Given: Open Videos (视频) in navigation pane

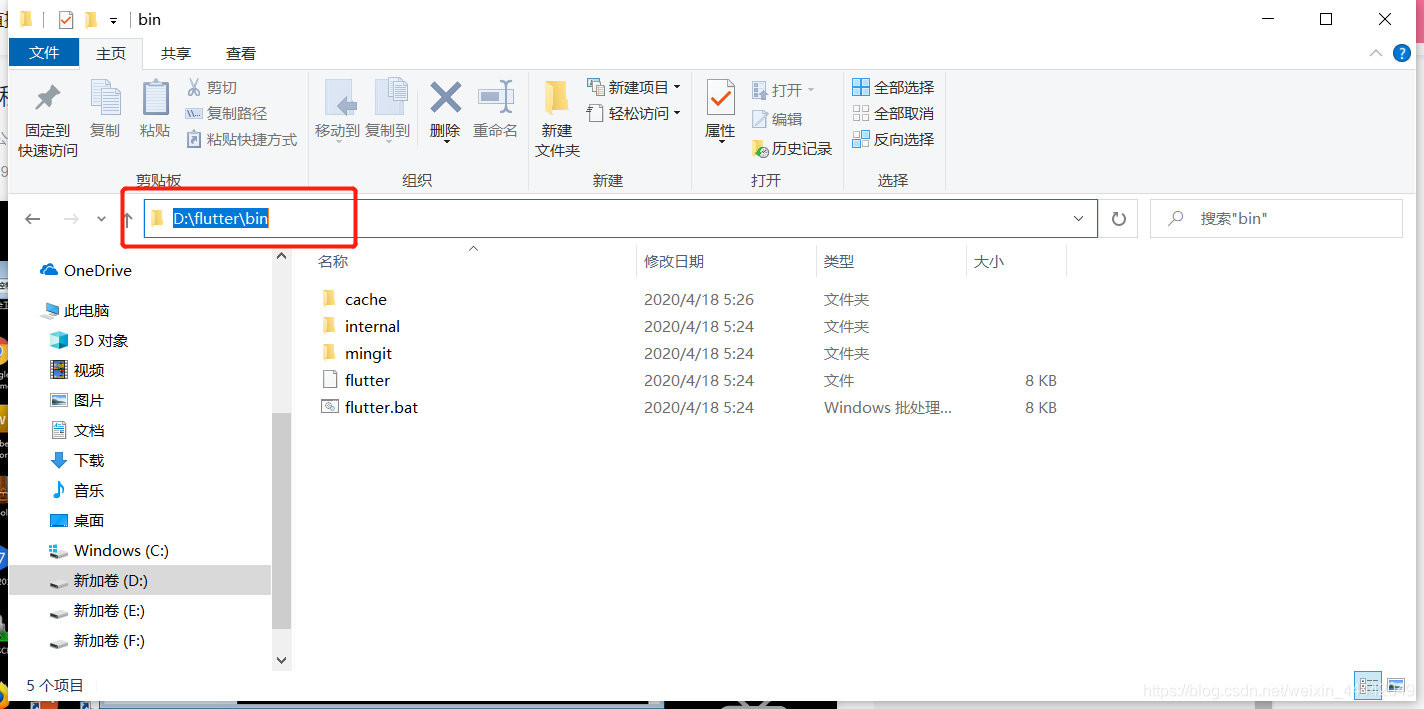Looking at the screenshot, I should tap(77, 370).
